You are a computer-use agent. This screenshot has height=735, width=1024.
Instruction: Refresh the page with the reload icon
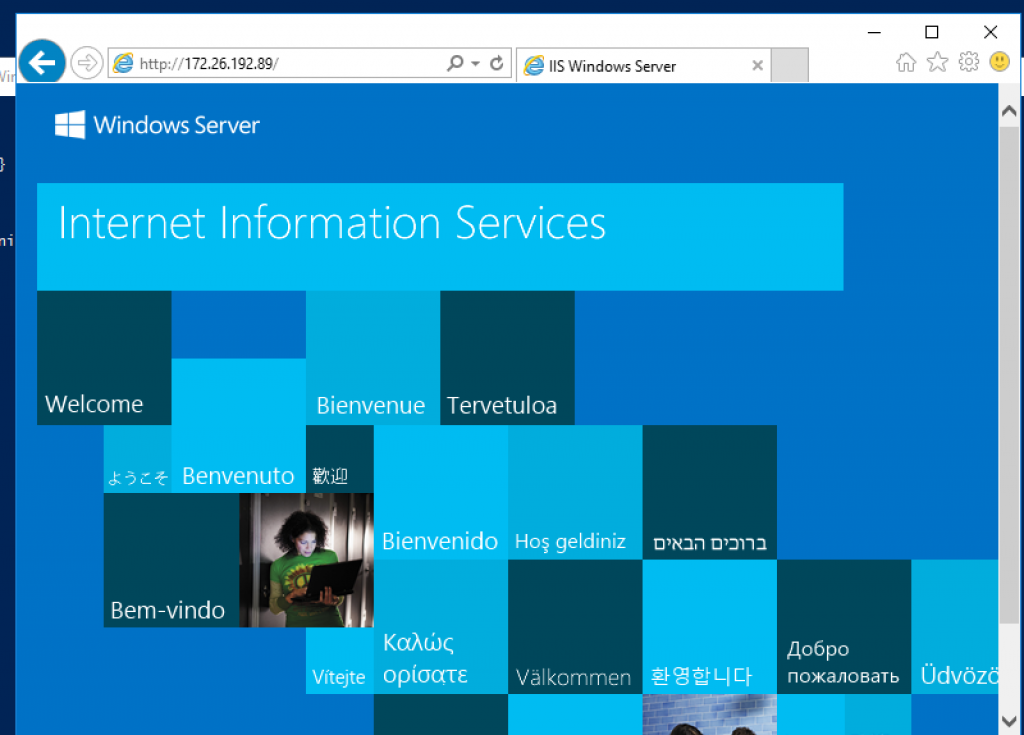tap(496, 63)
